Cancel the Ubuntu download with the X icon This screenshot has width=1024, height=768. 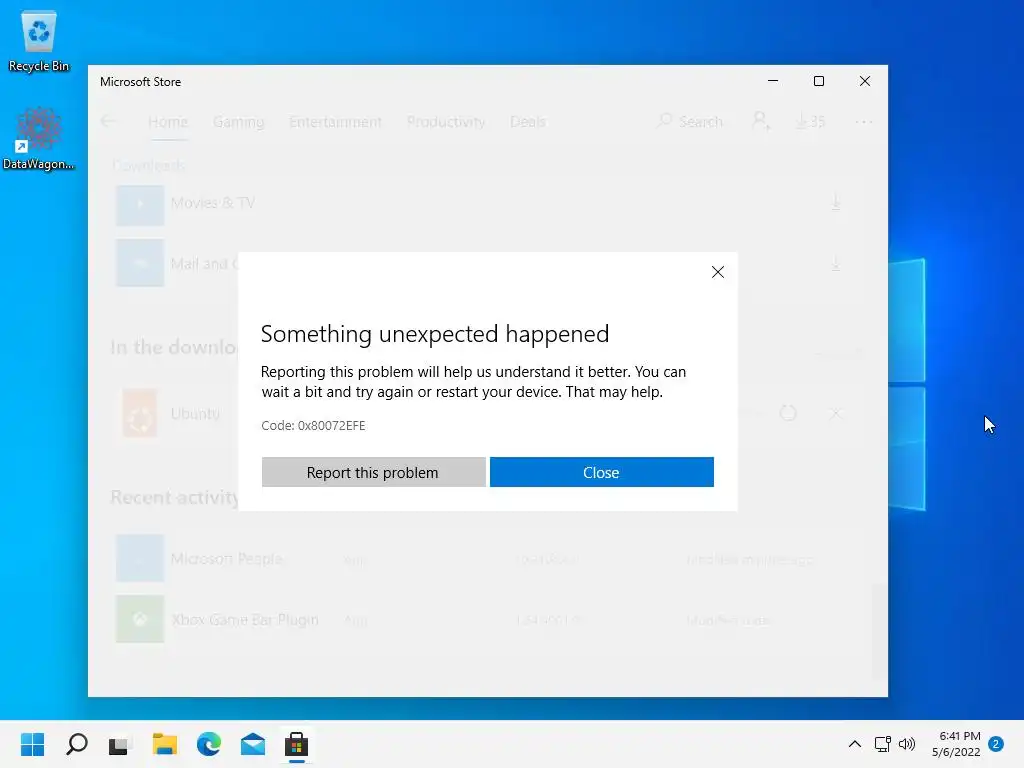click(x=835, y=413)
